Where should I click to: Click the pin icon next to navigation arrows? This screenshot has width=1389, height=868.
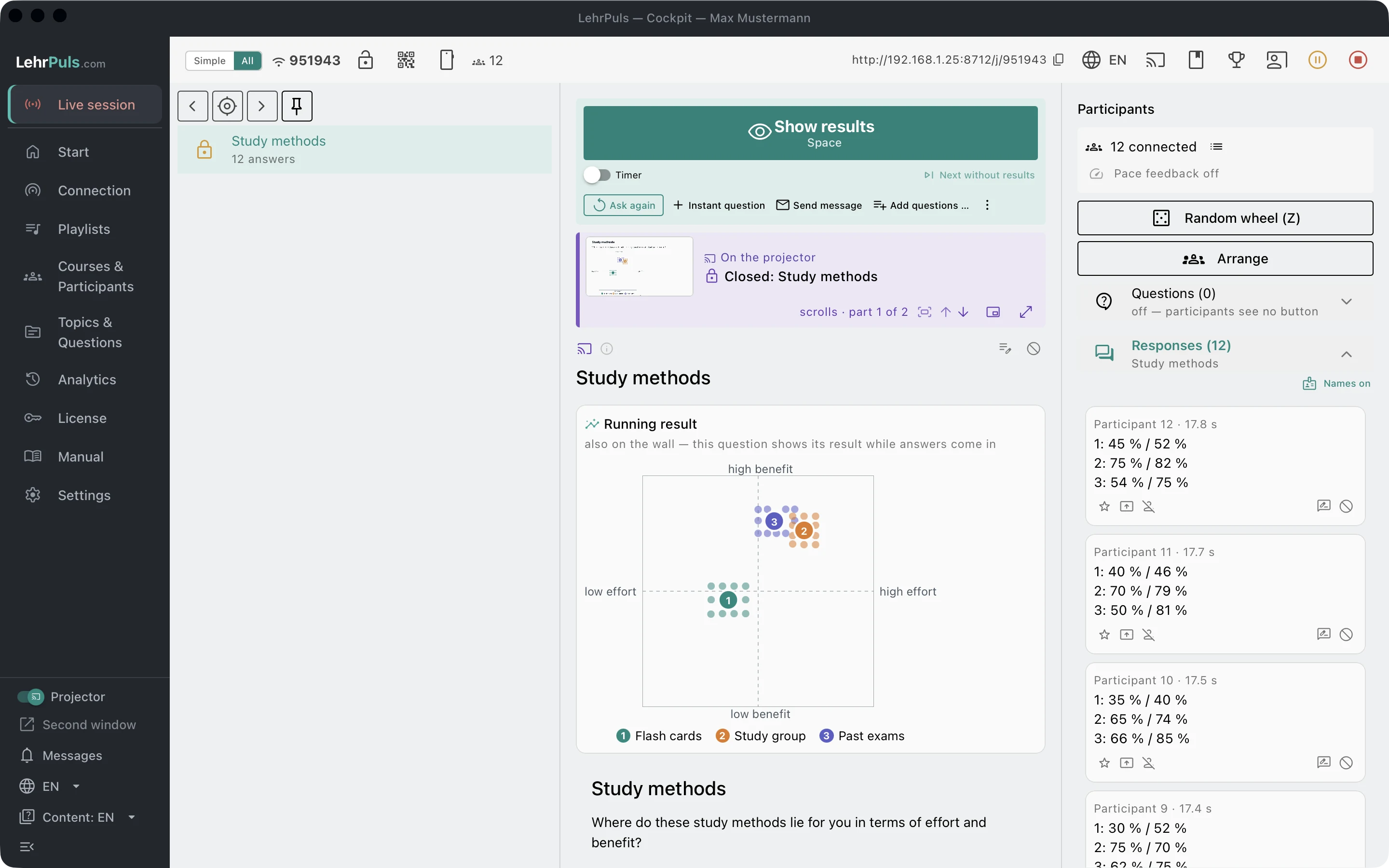pos(297,106)
